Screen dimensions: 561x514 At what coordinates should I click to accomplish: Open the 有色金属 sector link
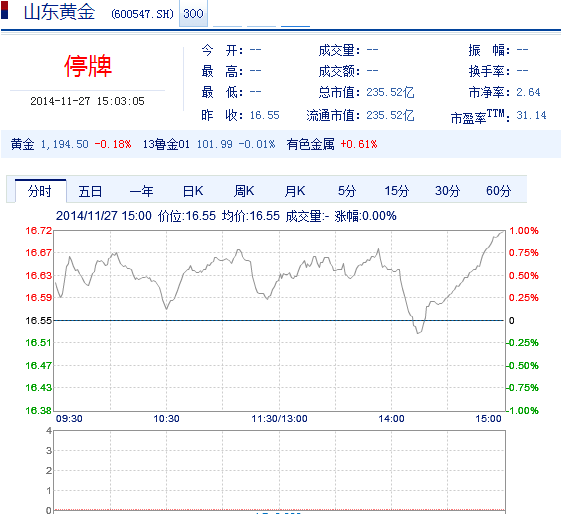pyautogui.click(x=311, y=144)
